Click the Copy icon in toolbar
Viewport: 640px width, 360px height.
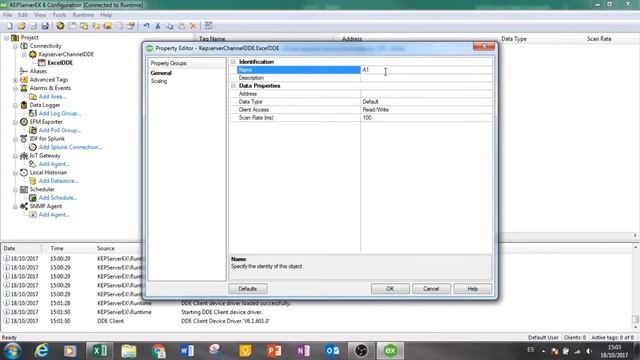click(x=170, y=26)
